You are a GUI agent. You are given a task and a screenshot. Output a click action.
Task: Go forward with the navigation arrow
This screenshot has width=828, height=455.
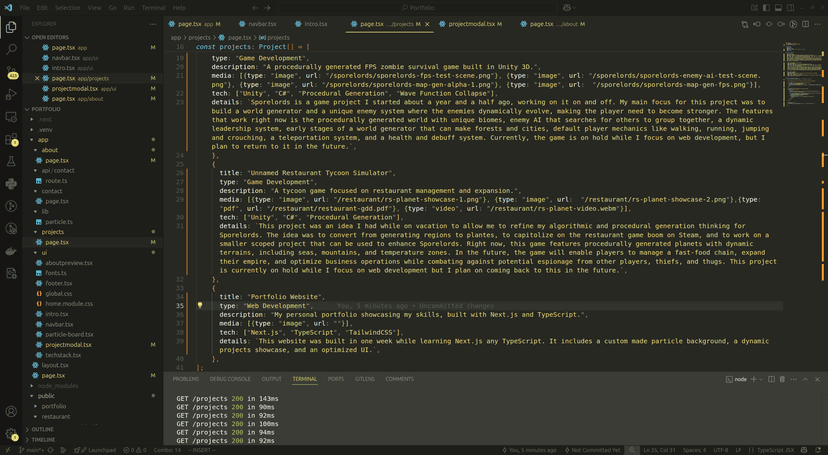coord(267,8)
